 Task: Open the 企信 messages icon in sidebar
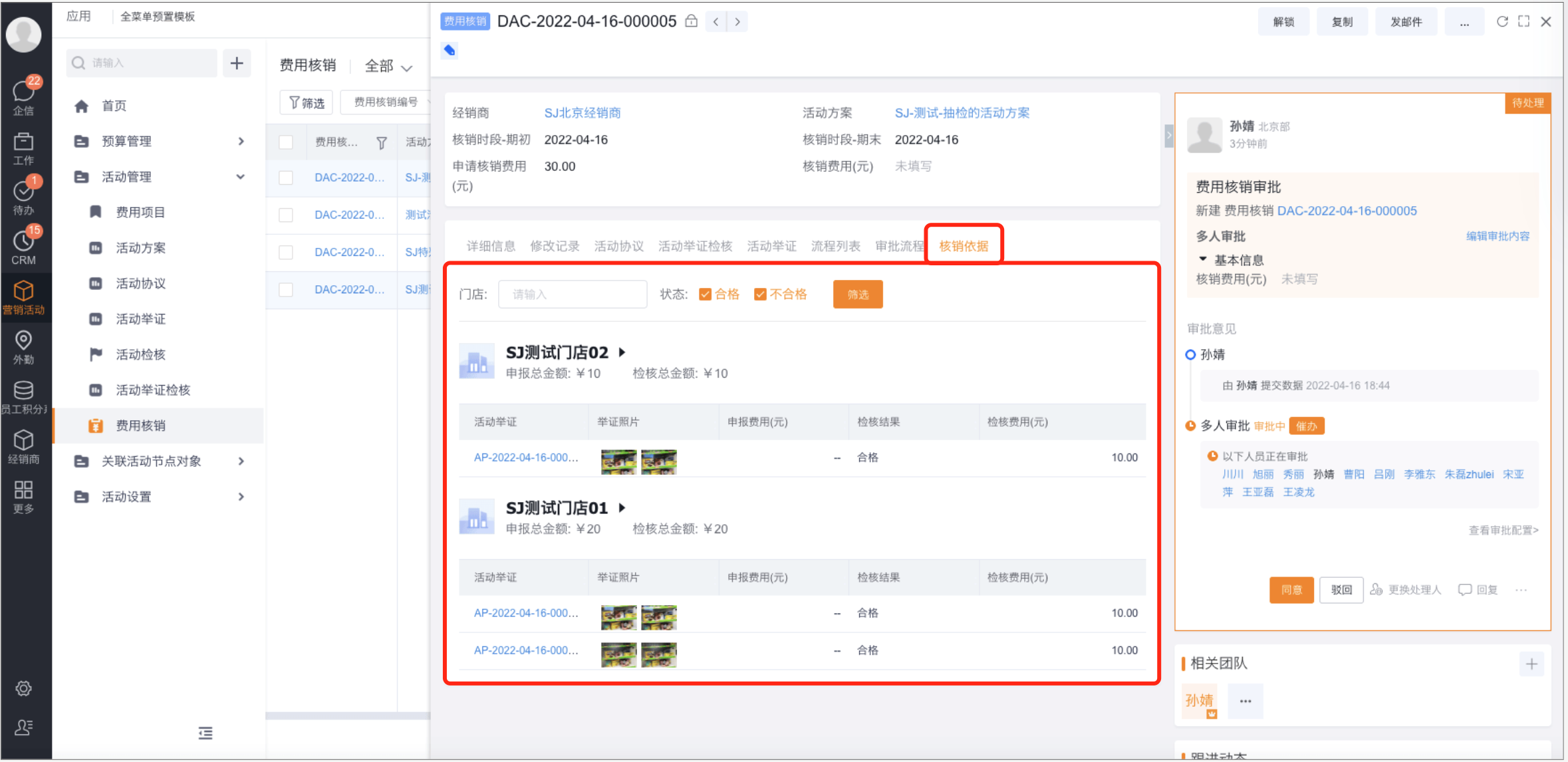pos(24,95)
